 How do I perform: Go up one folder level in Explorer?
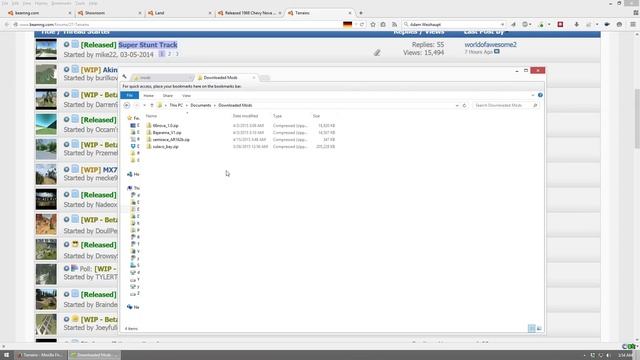pyautogui.click(x=152, y=105)
